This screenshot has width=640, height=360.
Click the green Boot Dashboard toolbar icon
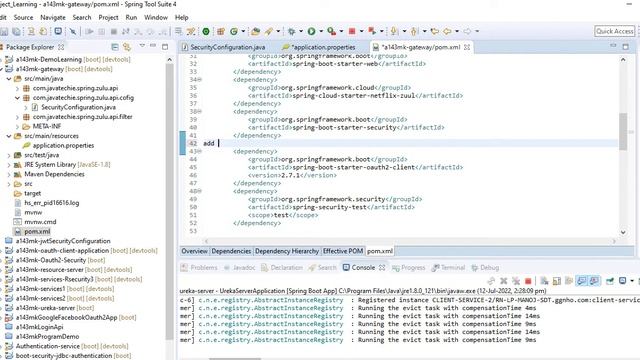(x=206, y=31)
